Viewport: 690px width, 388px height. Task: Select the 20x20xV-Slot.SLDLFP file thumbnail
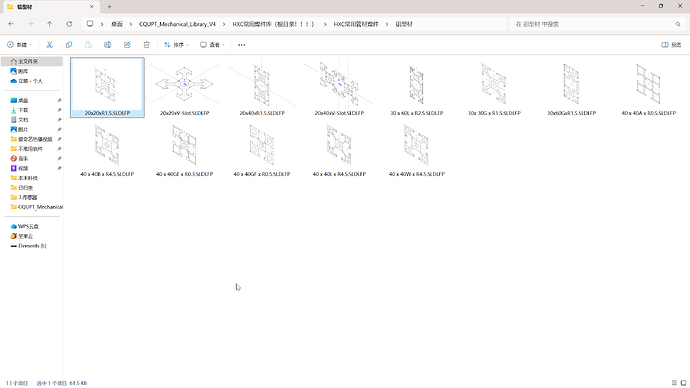pos(184,88)
